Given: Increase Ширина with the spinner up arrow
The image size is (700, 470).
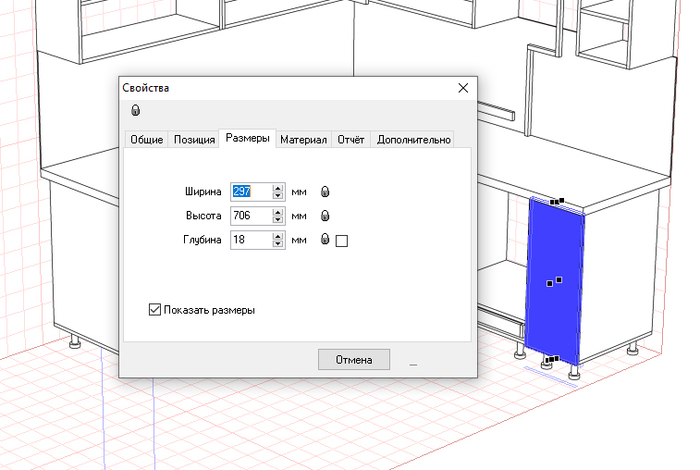Looking at the screenshot, I should pos(278,187).
